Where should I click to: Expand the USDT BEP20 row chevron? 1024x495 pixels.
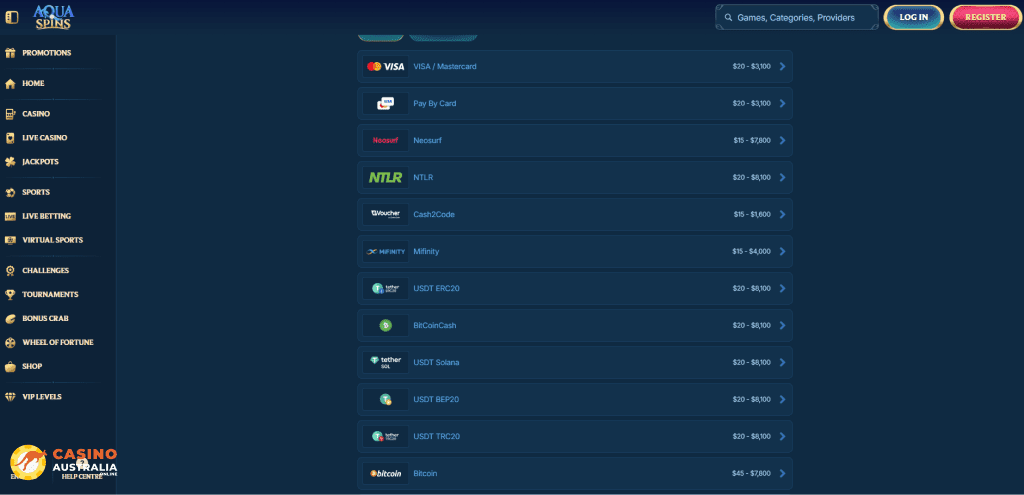coord(782,399)
